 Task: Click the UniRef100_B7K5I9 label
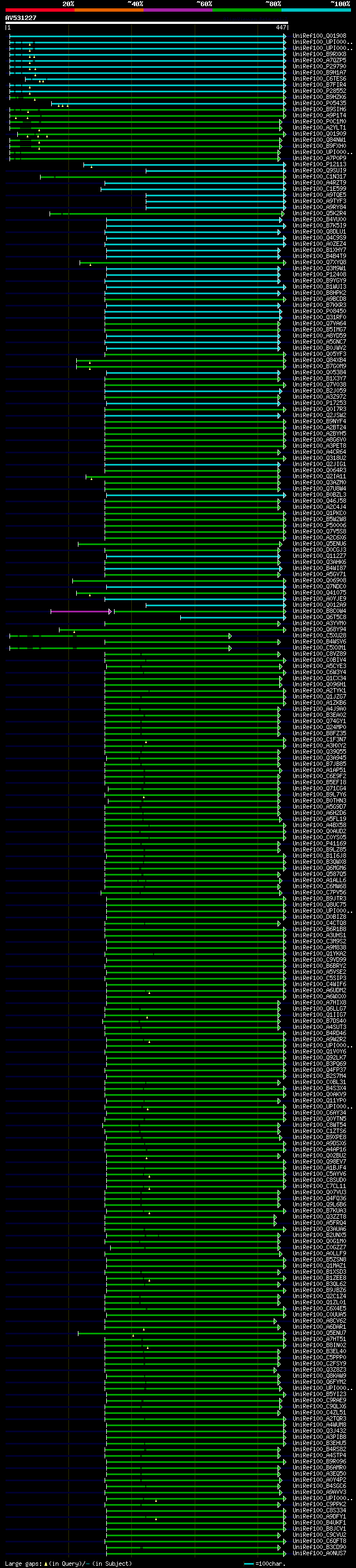coord(319,225)
